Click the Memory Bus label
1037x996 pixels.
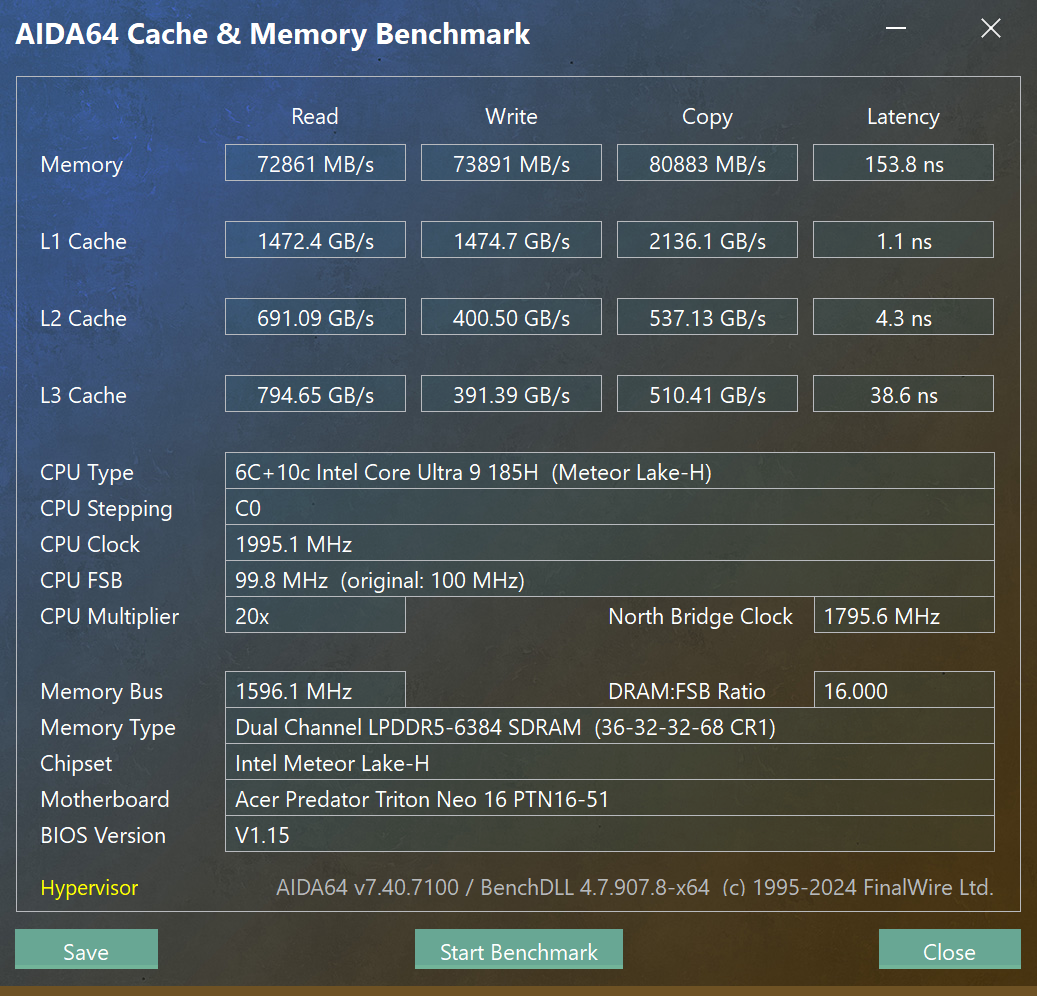(101, 692)
